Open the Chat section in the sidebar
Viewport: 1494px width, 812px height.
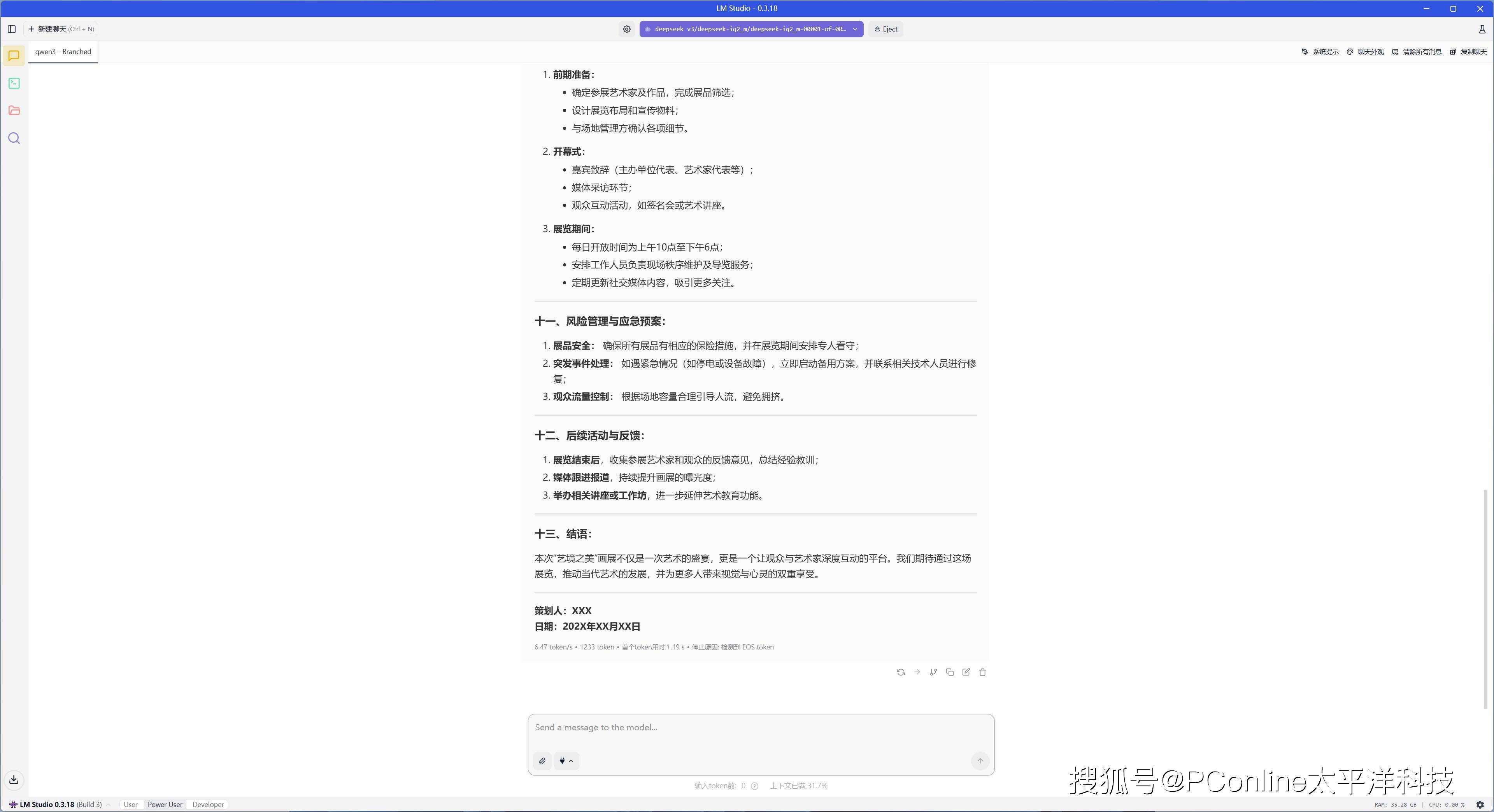click(14, 56)
